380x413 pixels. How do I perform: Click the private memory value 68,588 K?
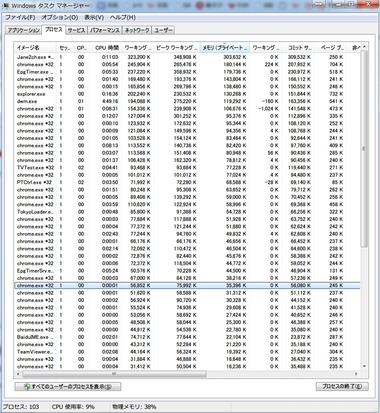(x=236, y=182)
